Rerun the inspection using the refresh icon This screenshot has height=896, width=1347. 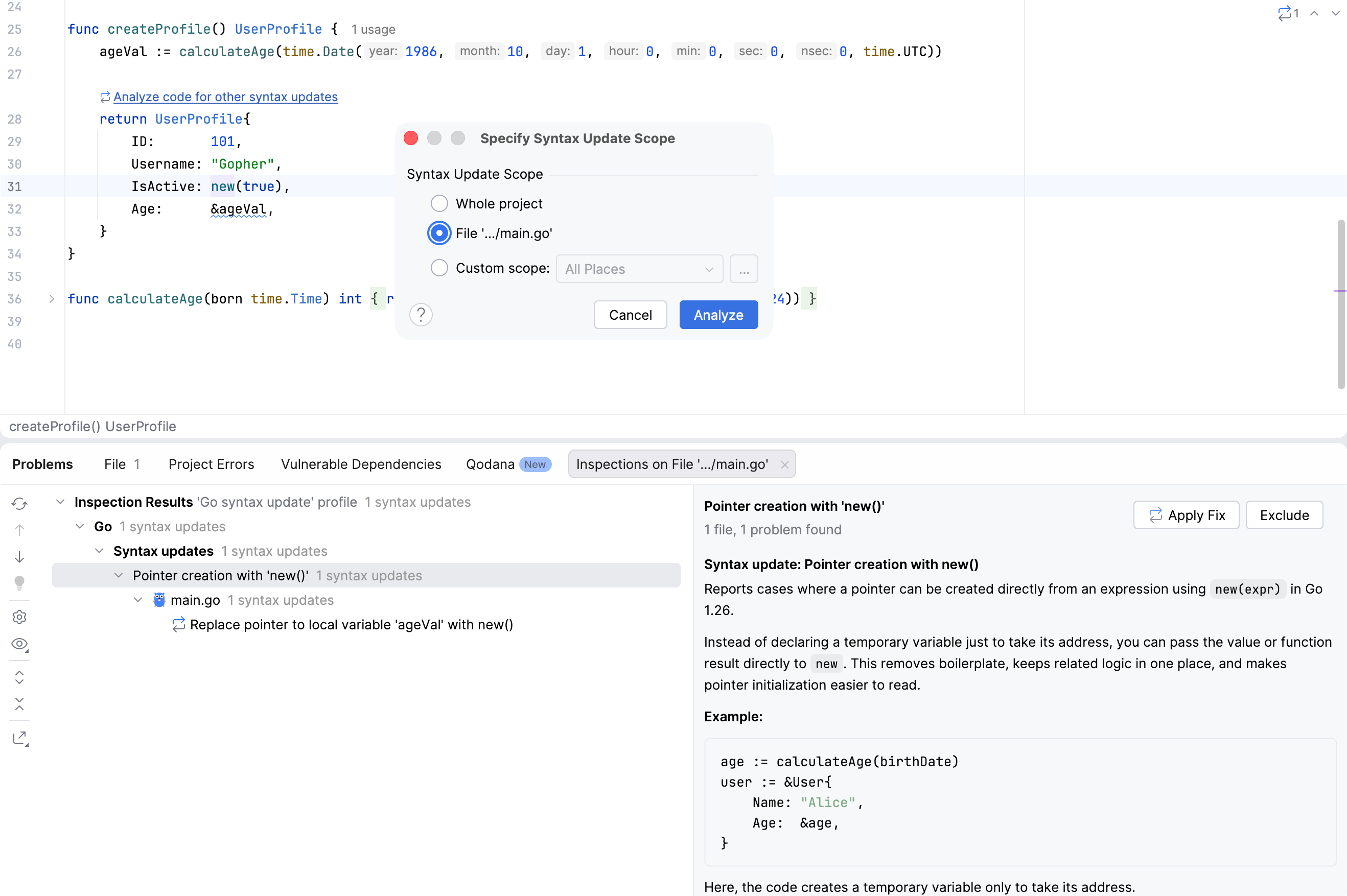point(20,504)
